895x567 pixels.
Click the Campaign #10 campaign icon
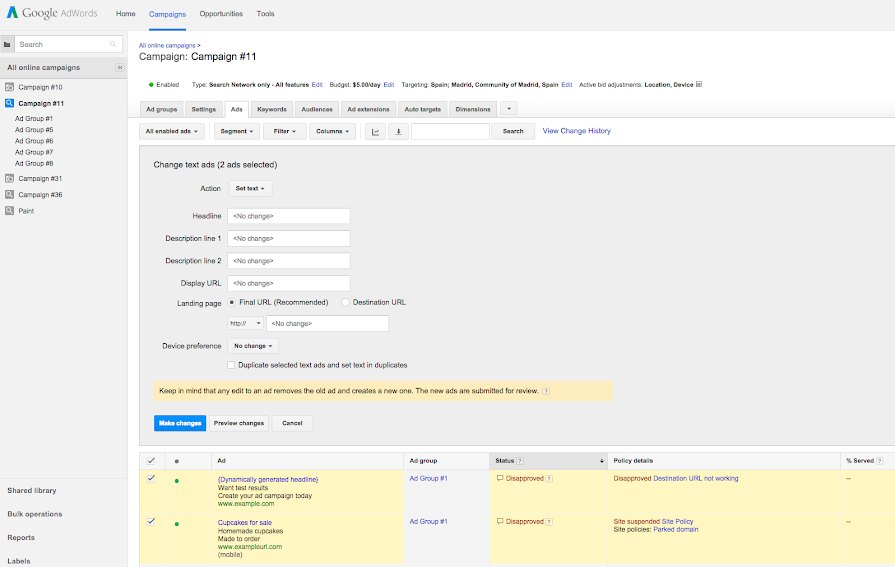pos(9,87)
